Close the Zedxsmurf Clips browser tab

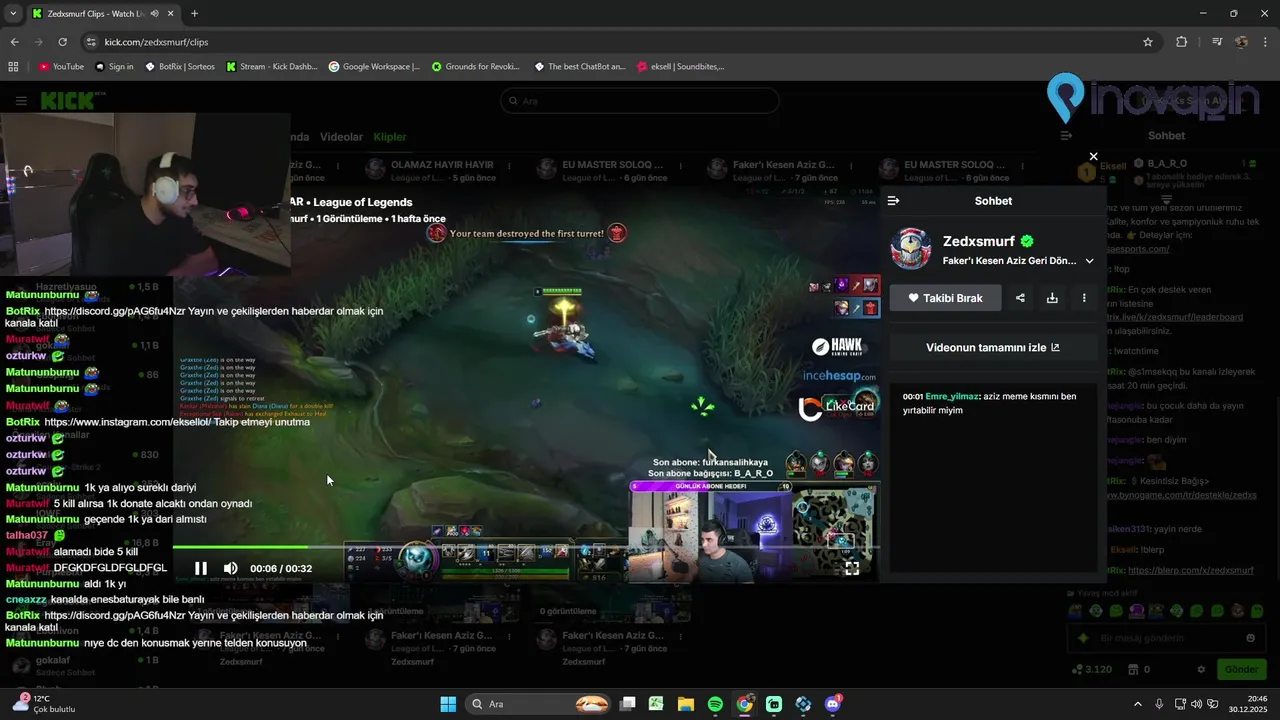point(171,14)
